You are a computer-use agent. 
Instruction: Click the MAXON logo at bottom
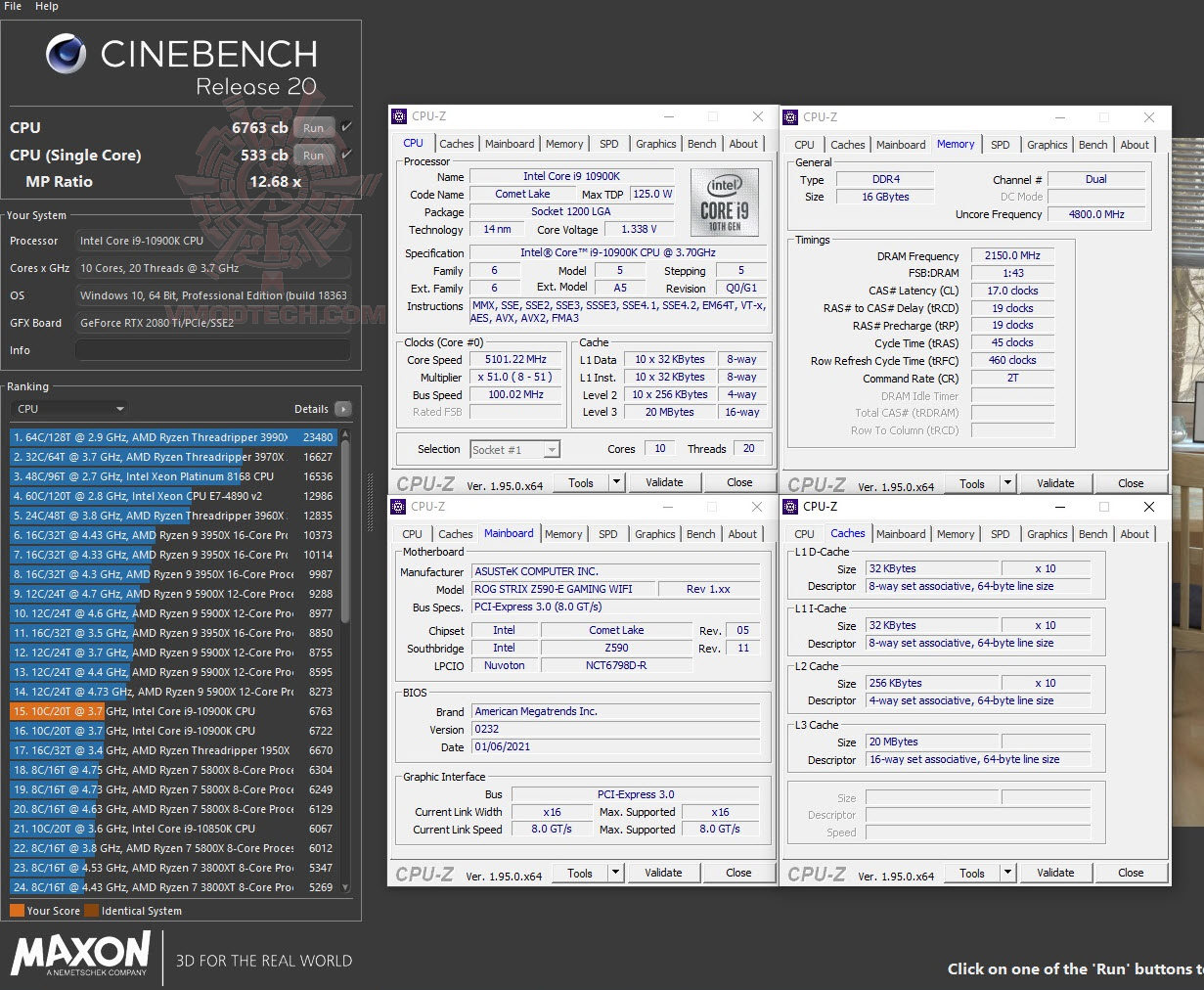click(80, 954)
